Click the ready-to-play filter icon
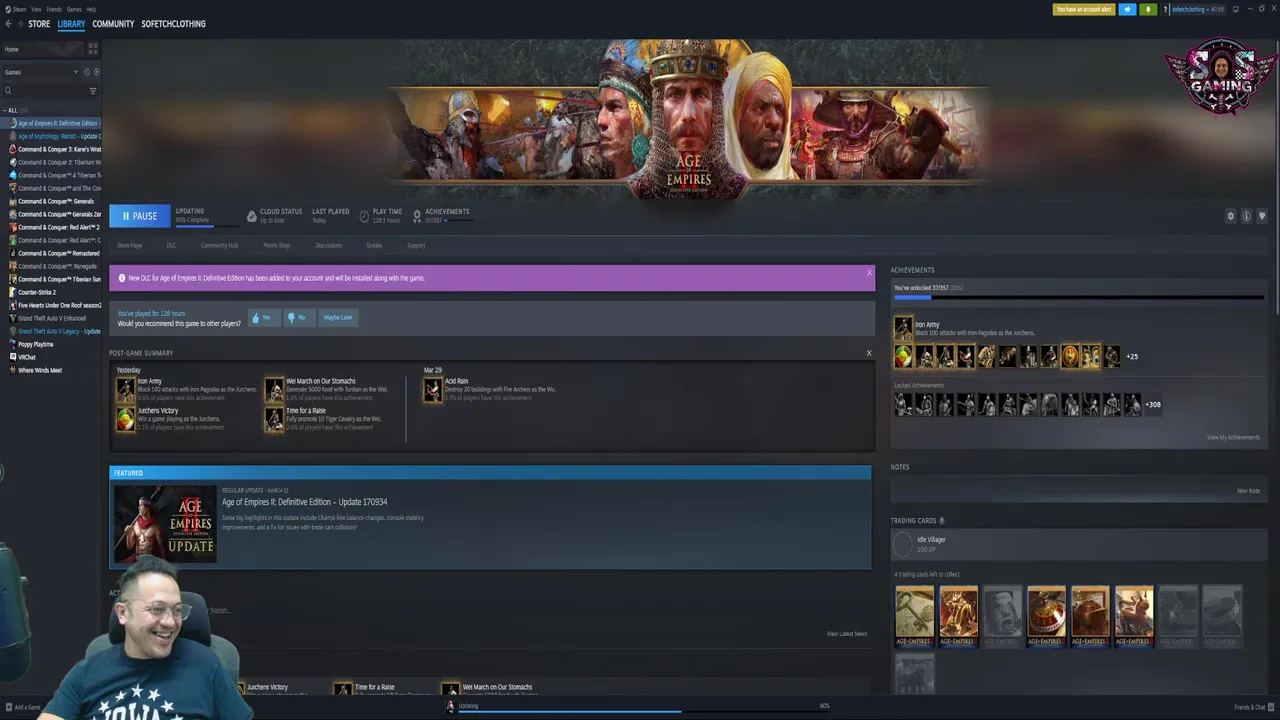This screenshot has height=720, width=1280. tap(96, 72)
